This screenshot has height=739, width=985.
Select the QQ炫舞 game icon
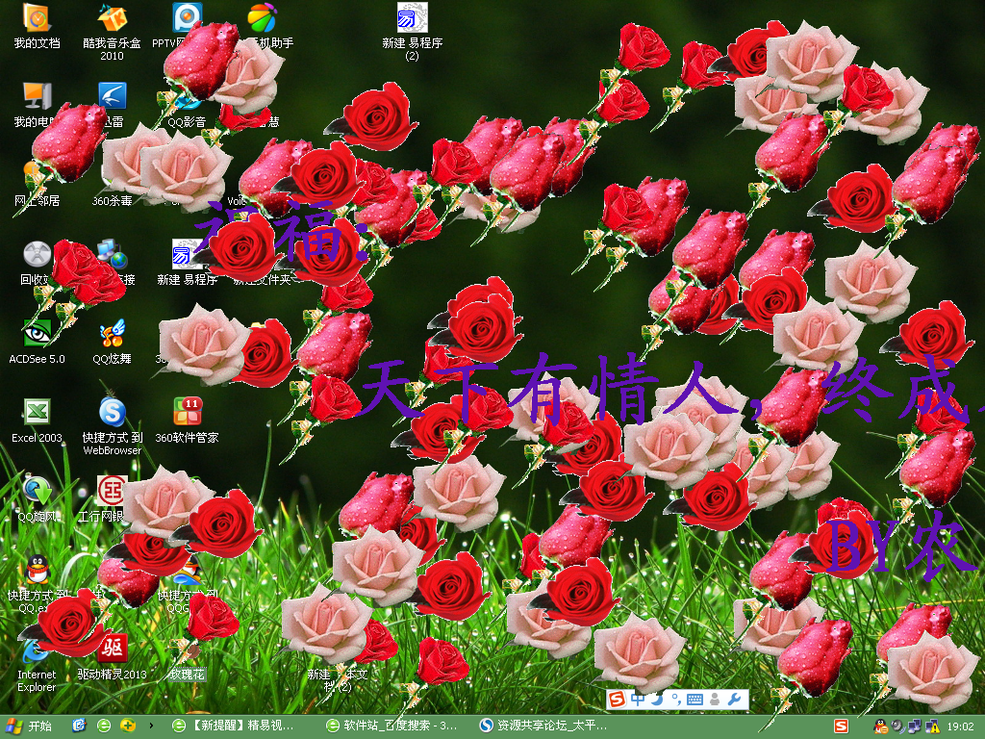tap(112, 333)
